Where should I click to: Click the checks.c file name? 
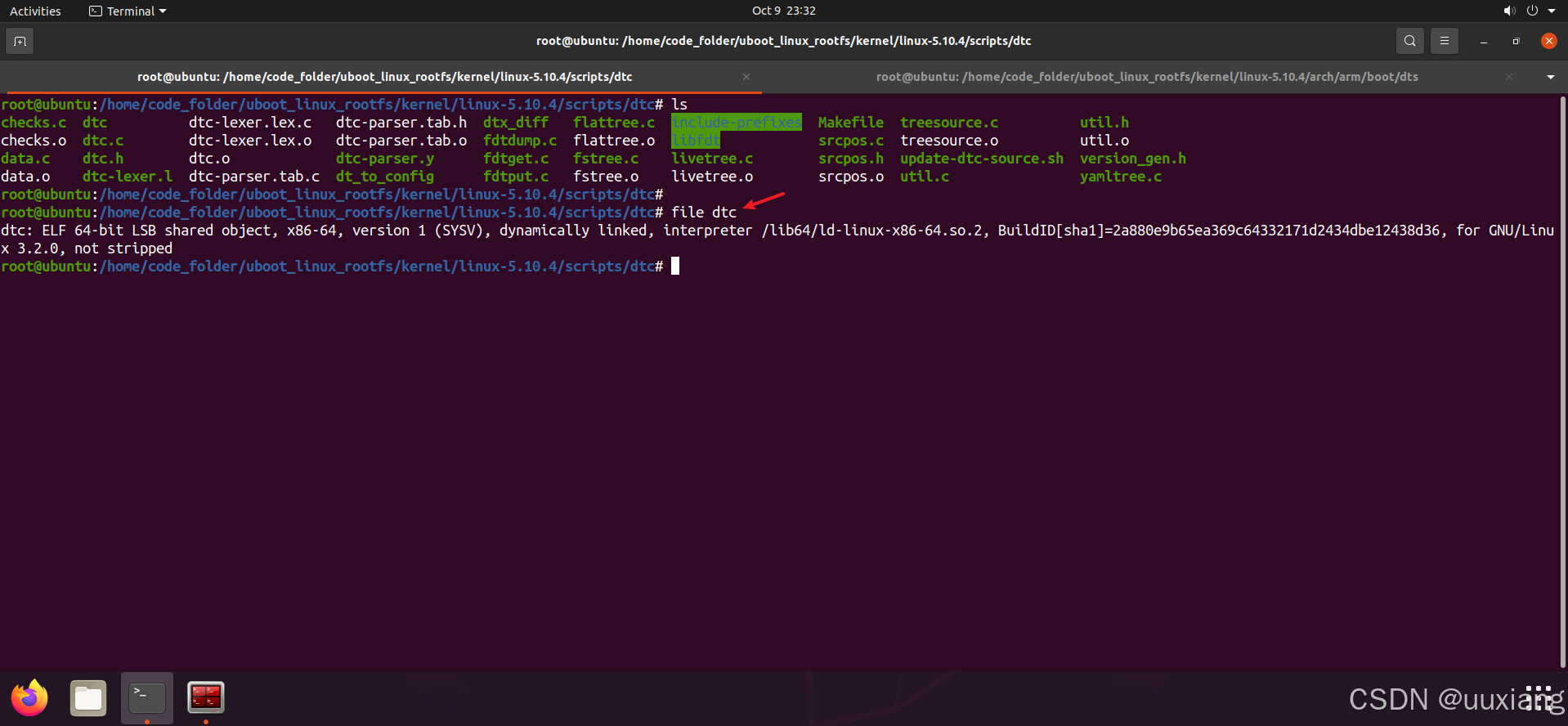click(x=34, y=123)
